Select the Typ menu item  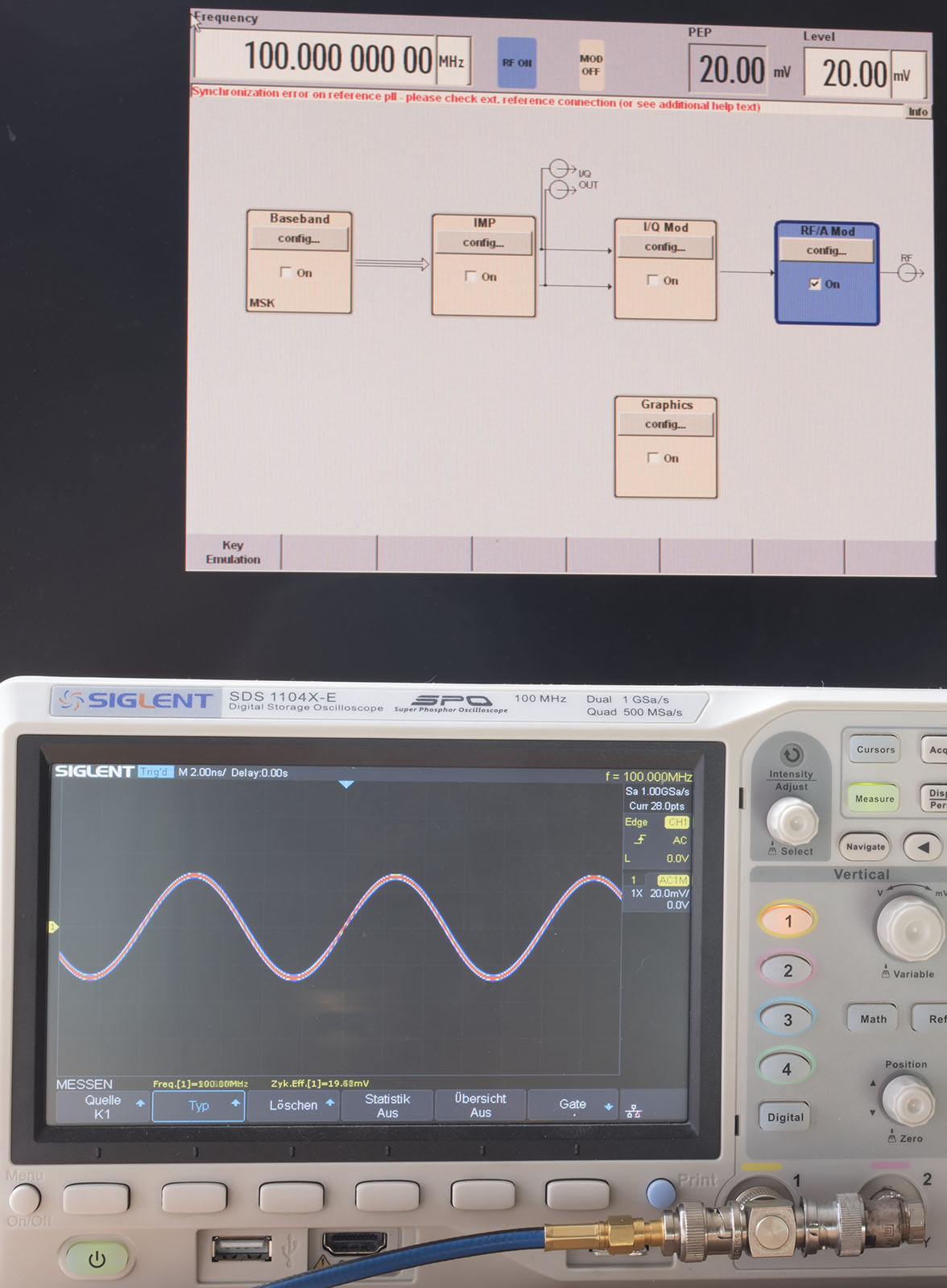click(x=199, y=1105)
